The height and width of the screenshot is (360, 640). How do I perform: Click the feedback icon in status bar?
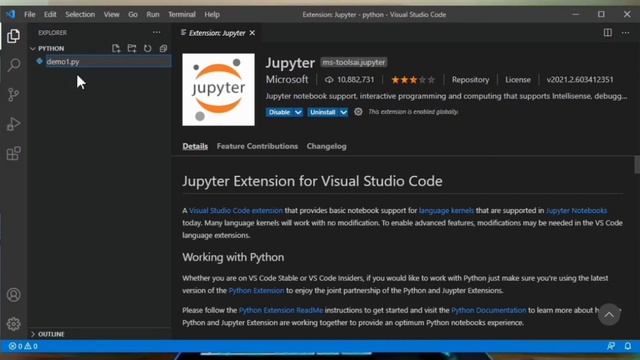611,346
